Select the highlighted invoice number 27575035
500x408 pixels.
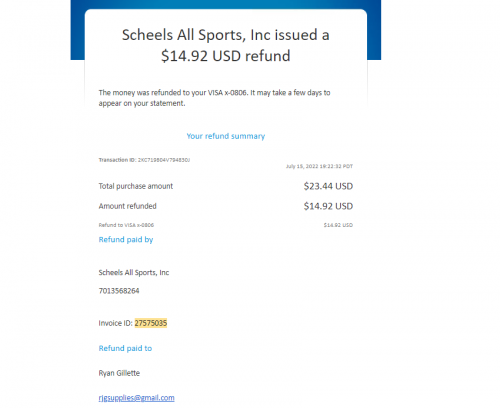(151, 323)
